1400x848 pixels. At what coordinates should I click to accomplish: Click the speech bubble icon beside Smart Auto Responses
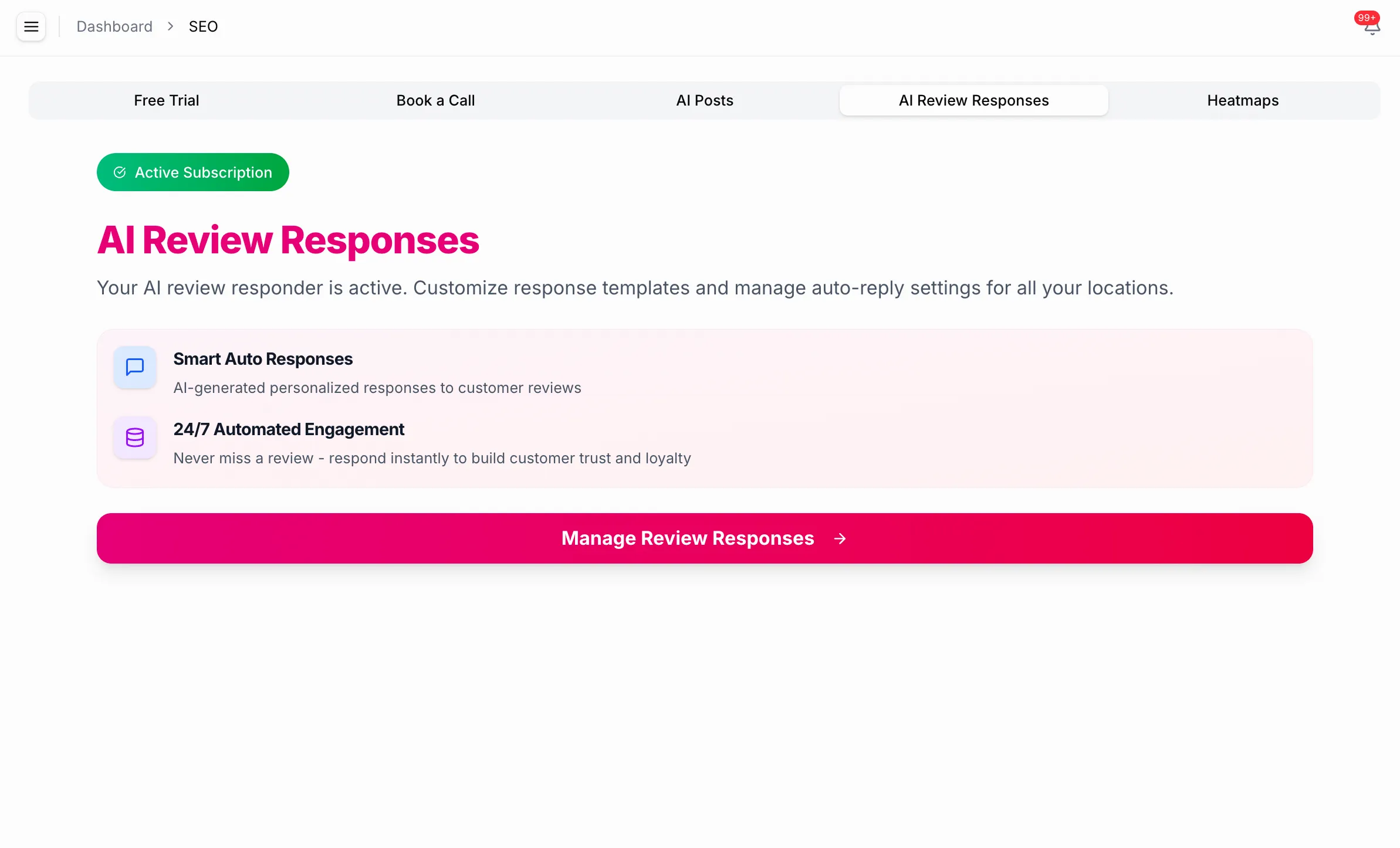(x=135, y=368)
